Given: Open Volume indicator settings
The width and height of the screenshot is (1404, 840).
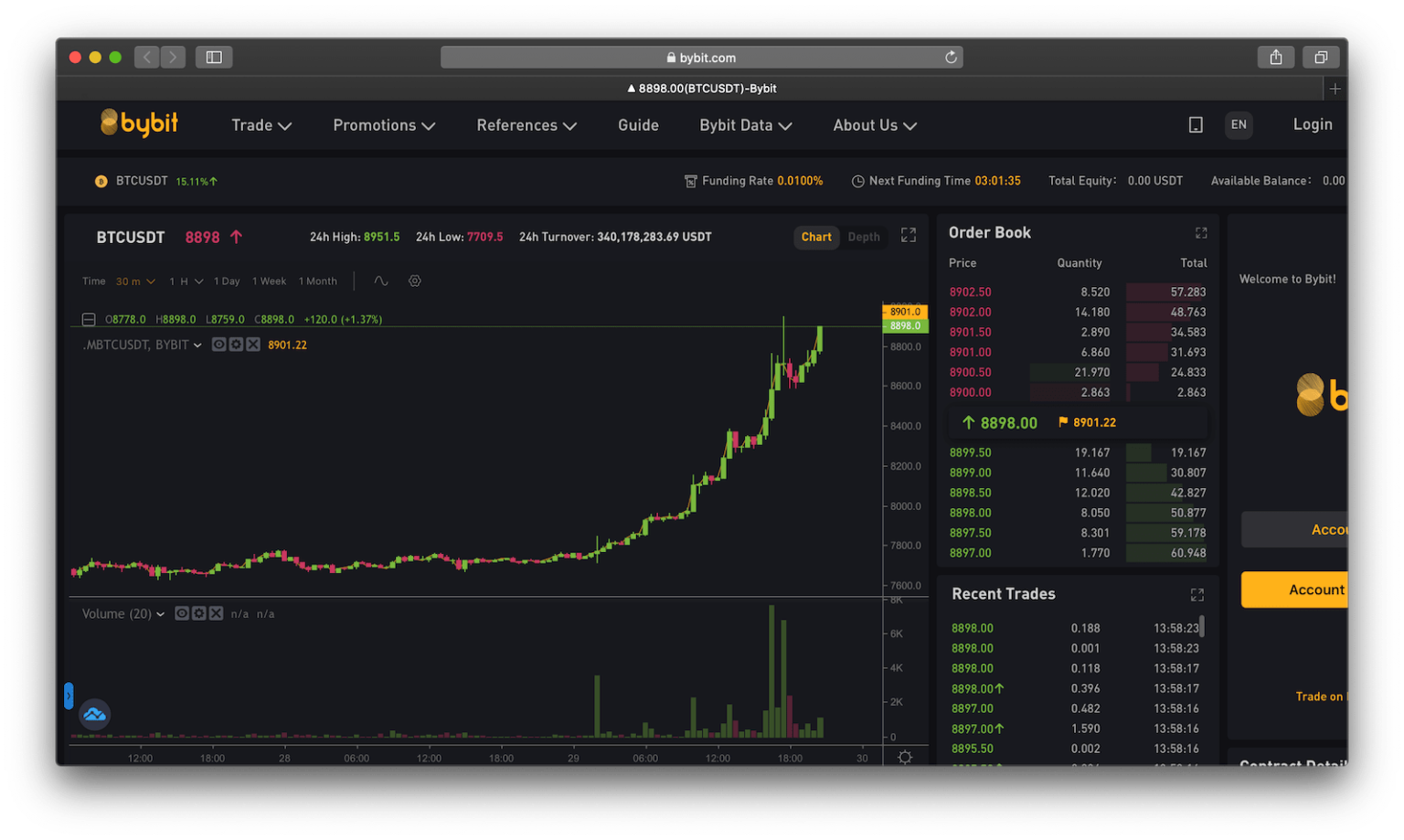Looking at the screenshot, I should pyautogui.click(x=198, y=613).
